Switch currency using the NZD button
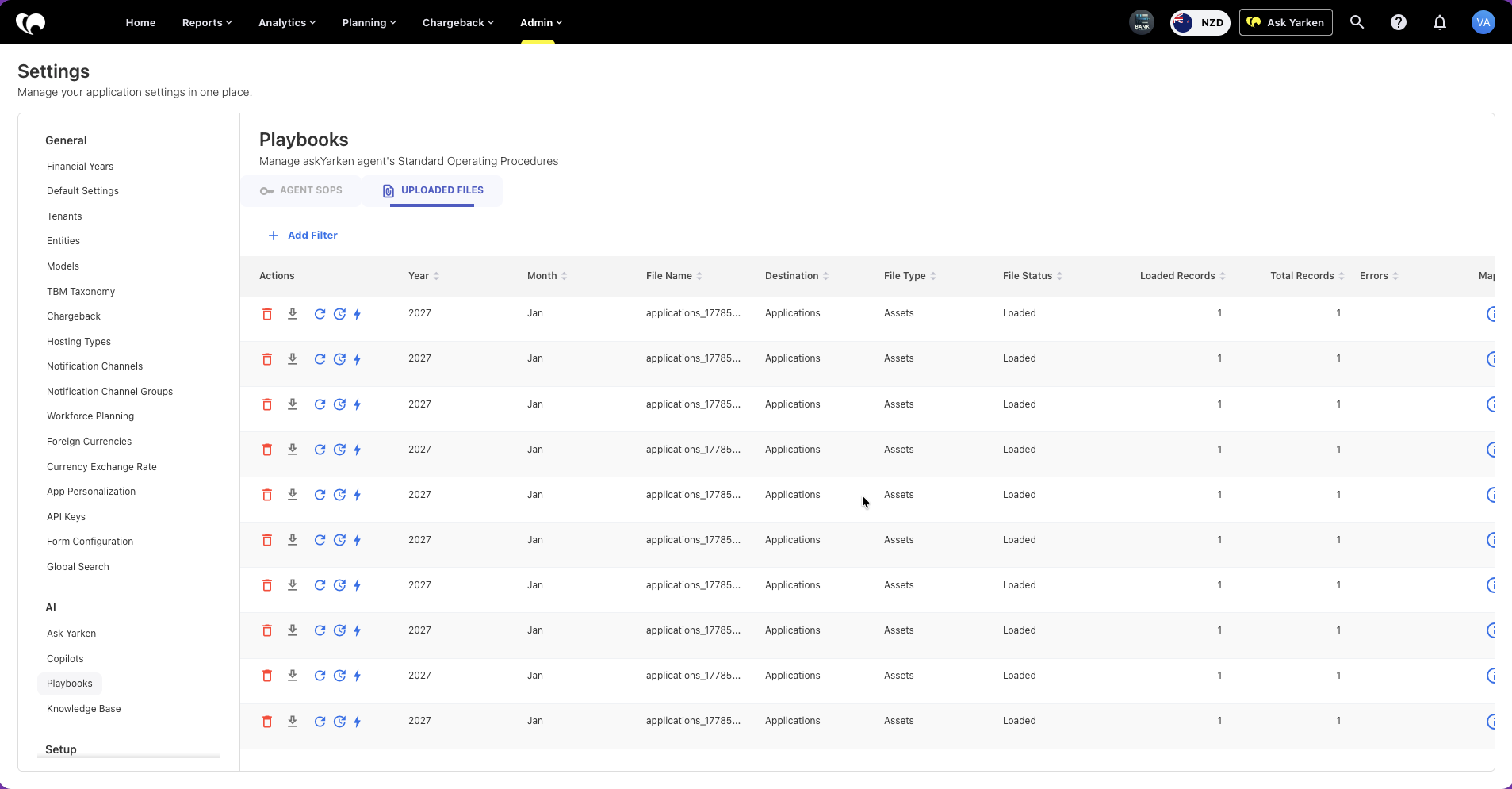 [x=1200, y=22]
